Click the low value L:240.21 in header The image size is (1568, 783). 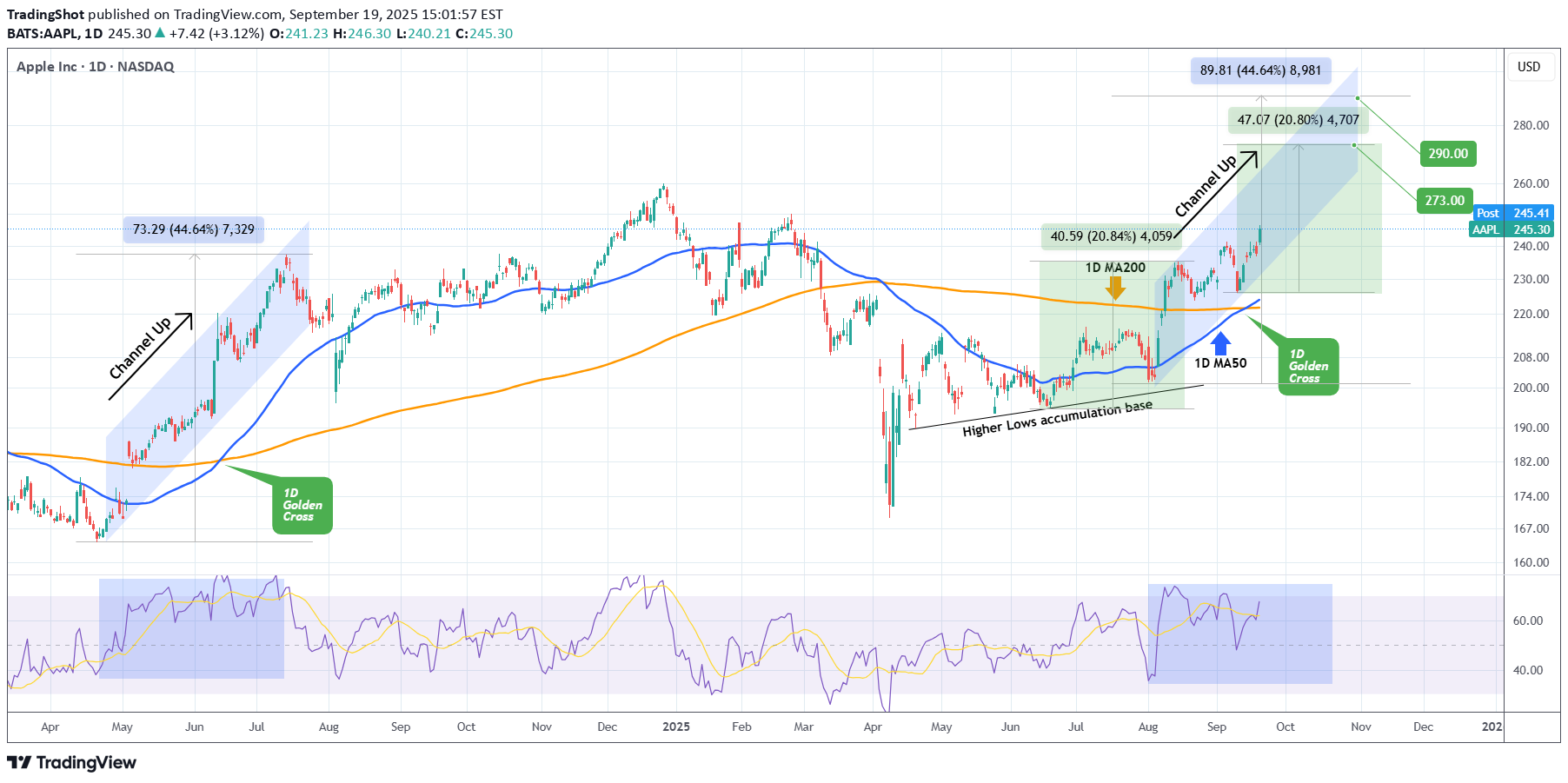click(423, 34)
